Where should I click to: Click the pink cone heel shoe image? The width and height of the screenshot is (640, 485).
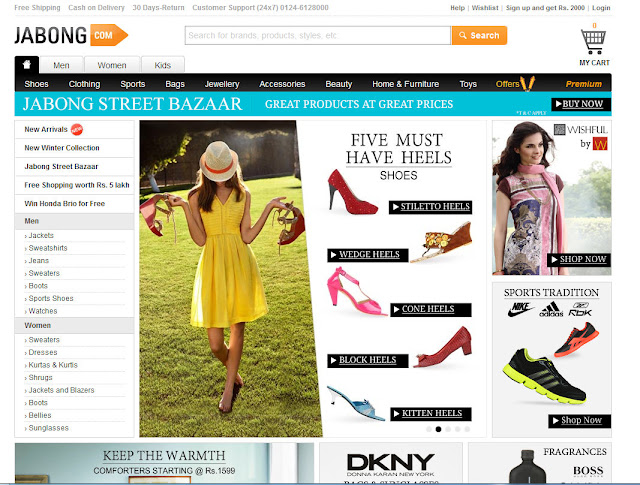[x=356, y=291]
